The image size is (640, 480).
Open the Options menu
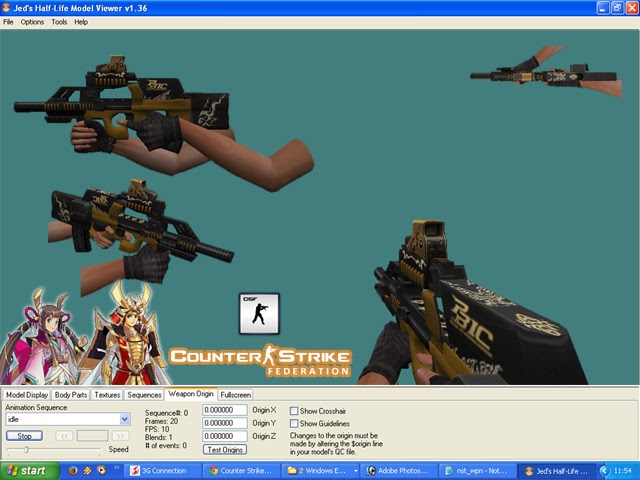point(32,22)
